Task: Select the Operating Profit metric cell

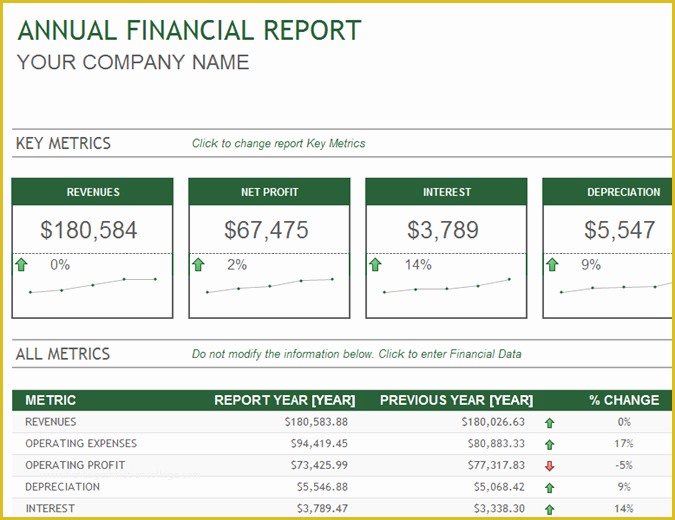Action: point(75,465)
